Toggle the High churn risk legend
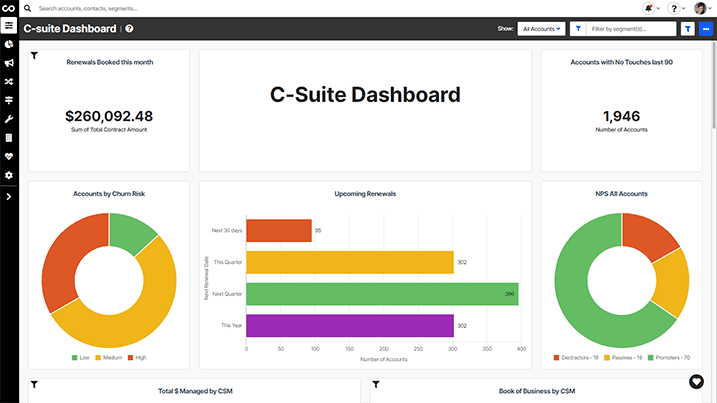 137,358
